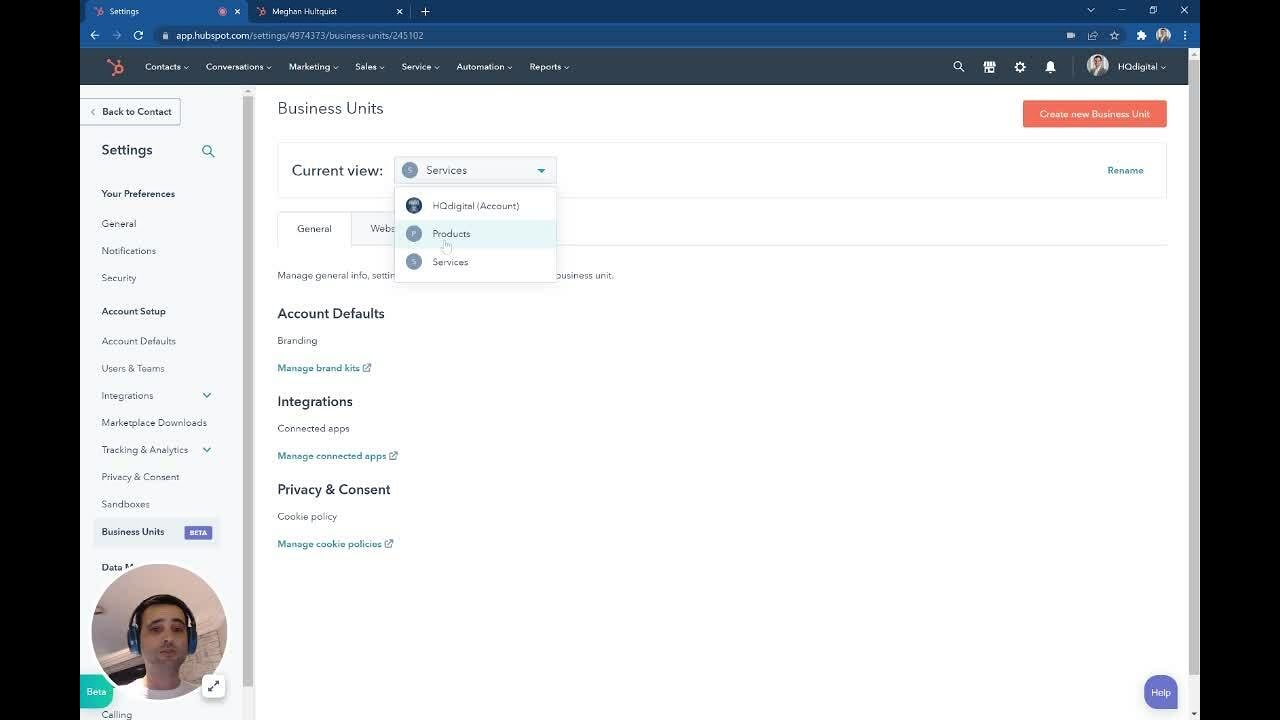
Task: Click the Help button
Action: (x=1160, y=692)
